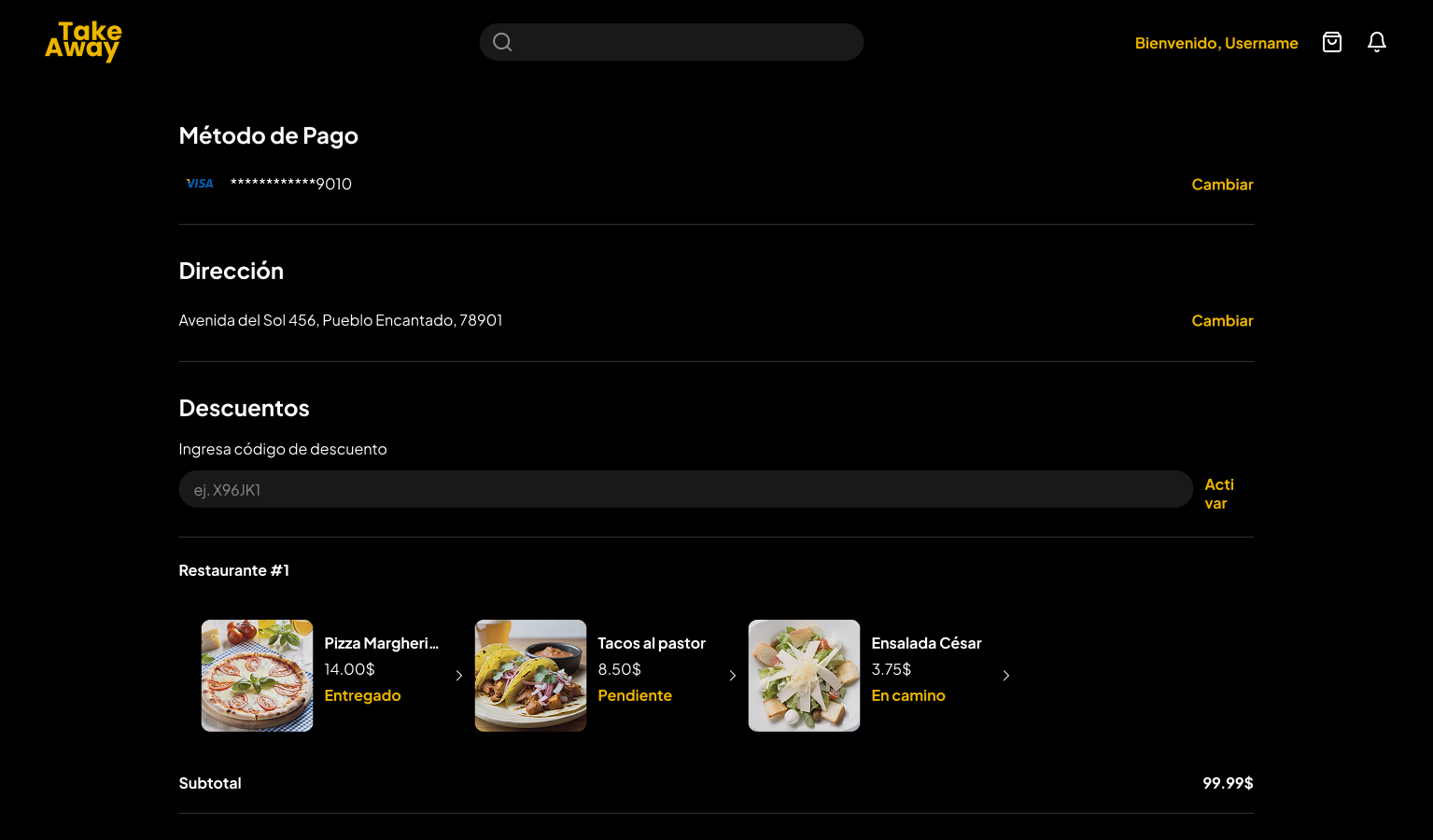Screen dimensions: 1433x840
Task: Select the Tacos al pastor photo
Action: point(530,676)
